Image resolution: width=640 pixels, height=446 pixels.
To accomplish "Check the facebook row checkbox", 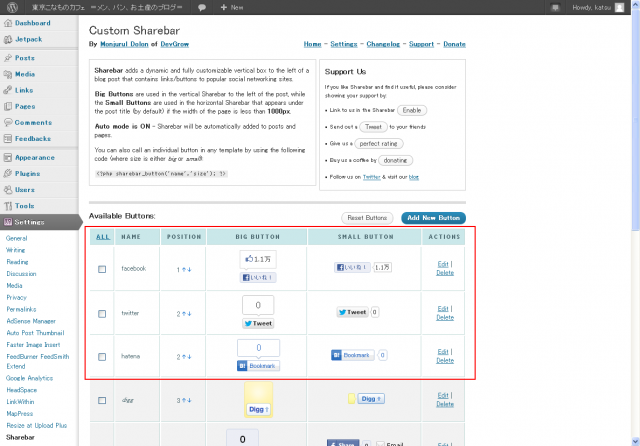I will [102, 269].
